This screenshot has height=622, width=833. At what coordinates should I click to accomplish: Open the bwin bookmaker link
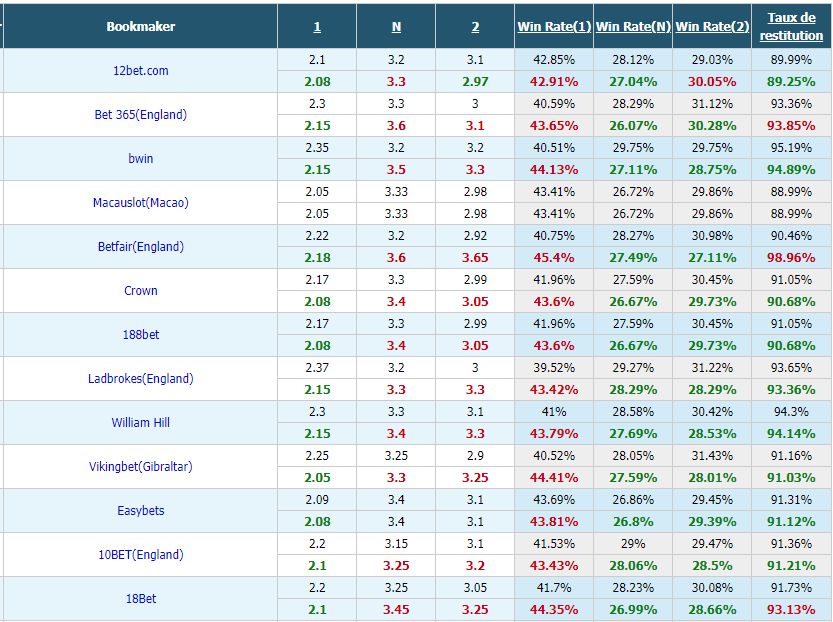pyautogui.click(x=141, y=159)
